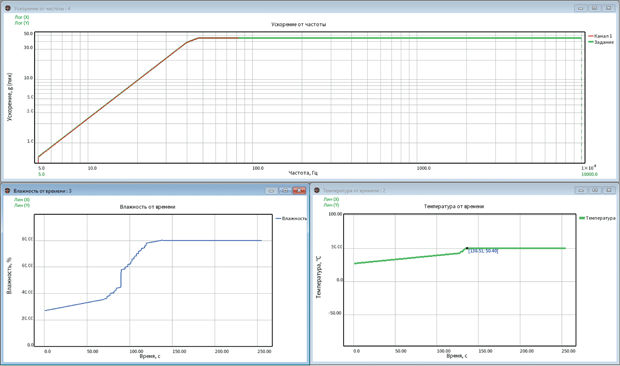This screenshot has width=620, height=366.
Task: Maximize the 'Влажность от времени' window
Action: tap(285, 191)
